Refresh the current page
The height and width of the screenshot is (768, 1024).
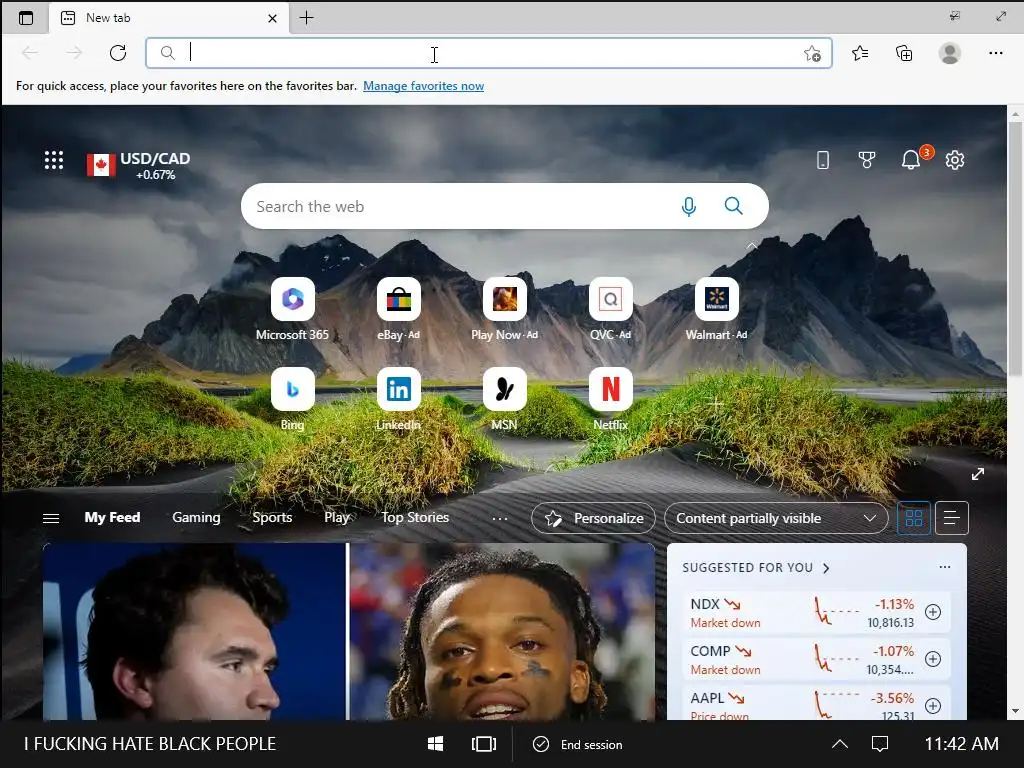coord(118,53)
